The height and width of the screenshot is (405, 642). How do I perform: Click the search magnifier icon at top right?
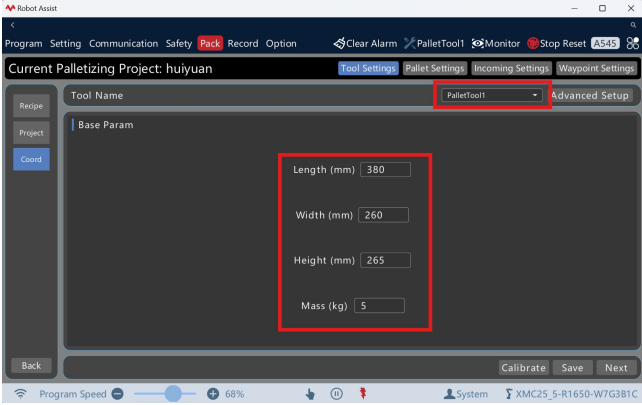pyautogui.click(x=633, y=25)
